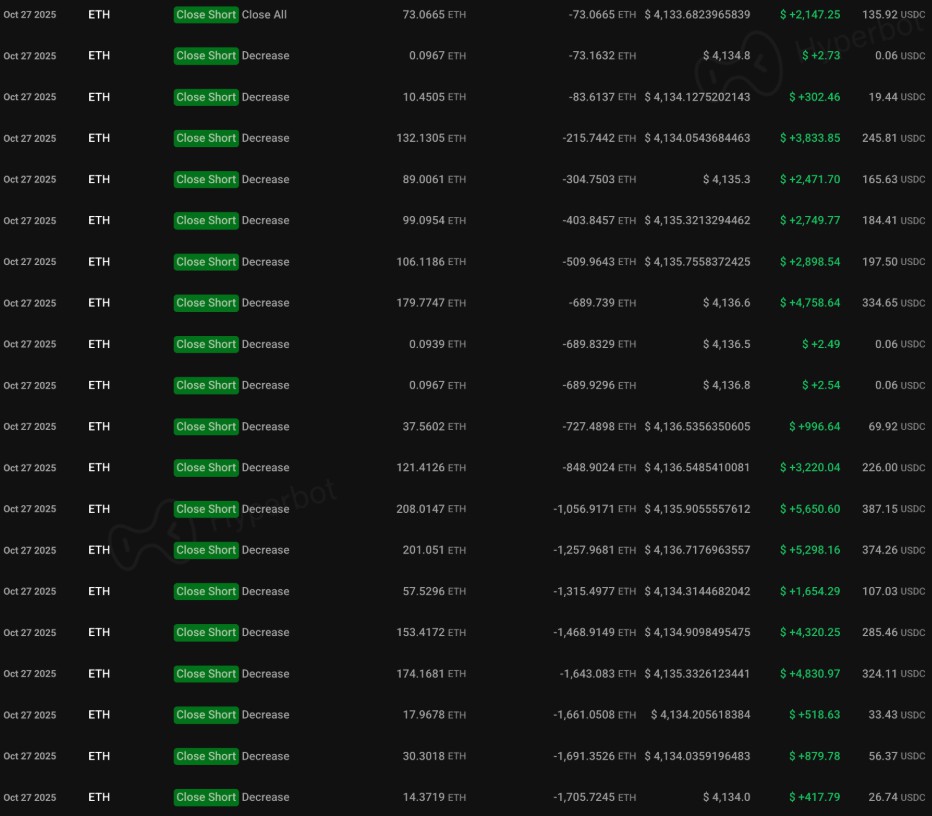Select the position -304.7503 ETH
Viewport: 932px width, 816px height.
pos(599,179)
